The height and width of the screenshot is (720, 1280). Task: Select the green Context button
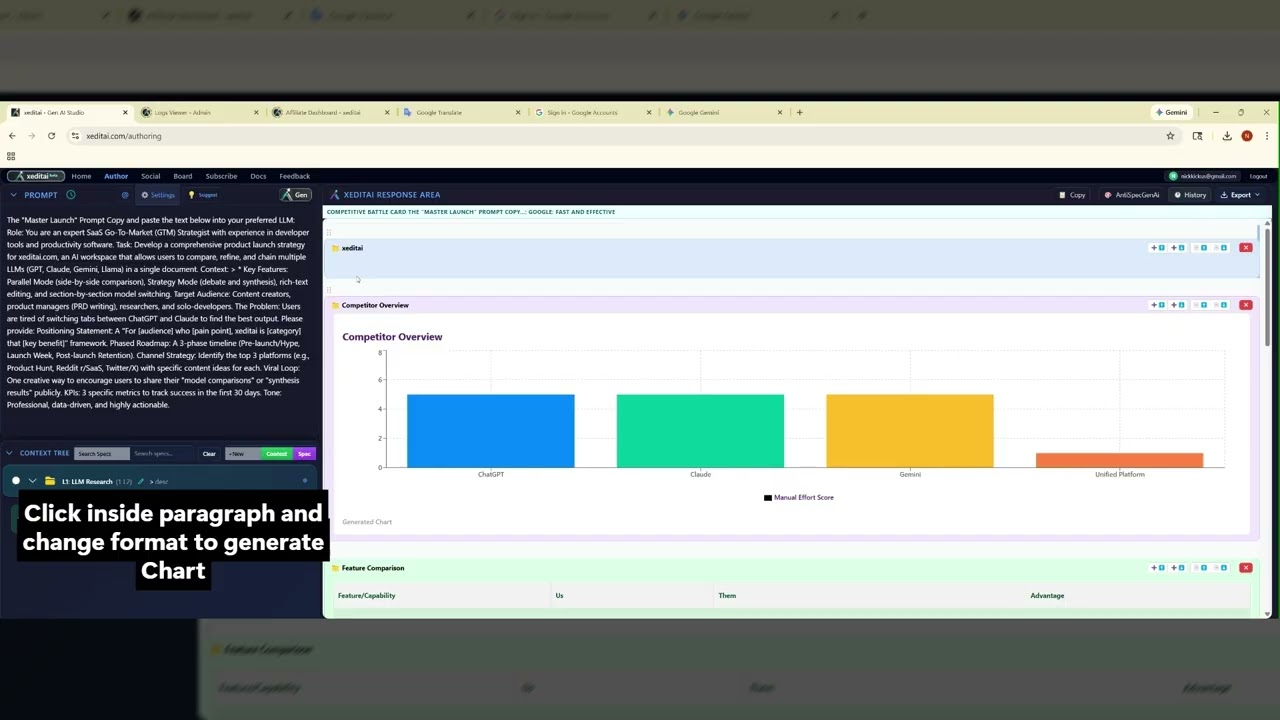(276, 454)
